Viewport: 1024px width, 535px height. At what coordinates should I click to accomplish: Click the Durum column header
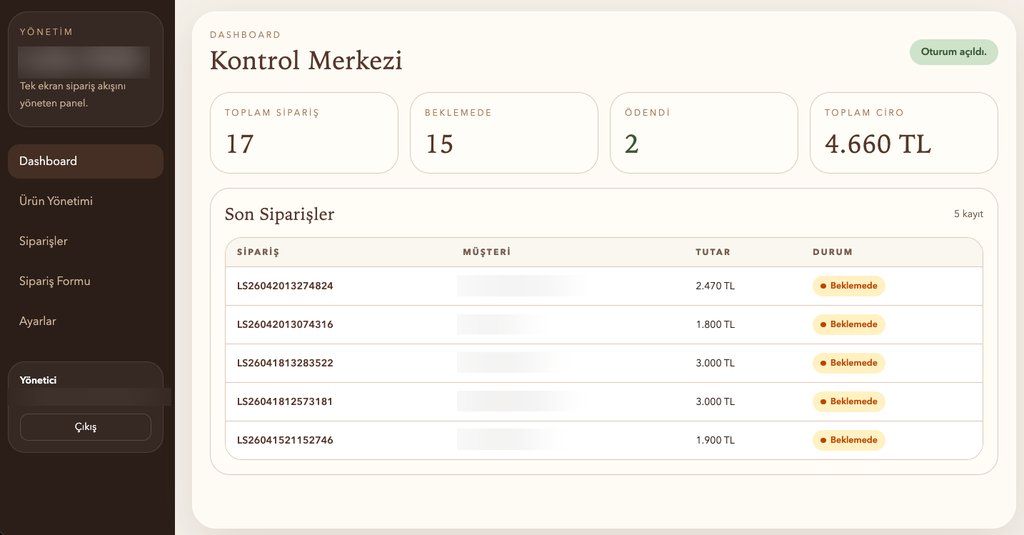[833, 252]
